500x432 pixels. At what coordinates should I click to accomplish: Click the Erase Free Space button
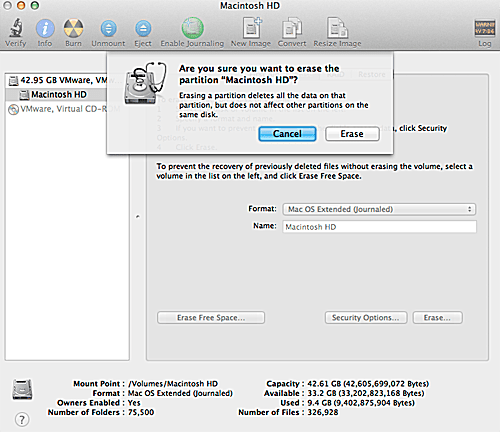(211, 318)
